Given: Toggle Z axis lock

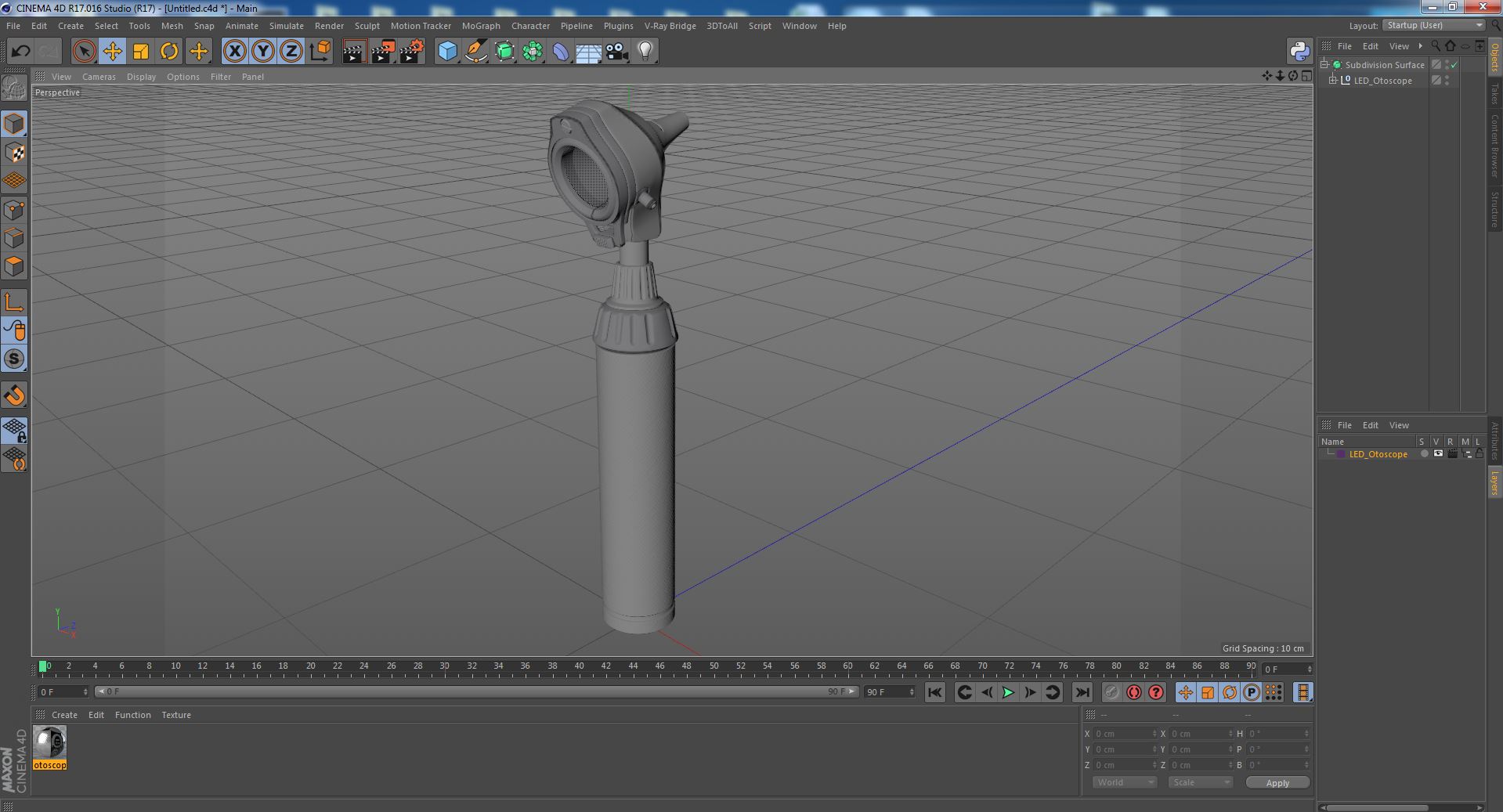Looking at the screenshot, I should 291,52.
